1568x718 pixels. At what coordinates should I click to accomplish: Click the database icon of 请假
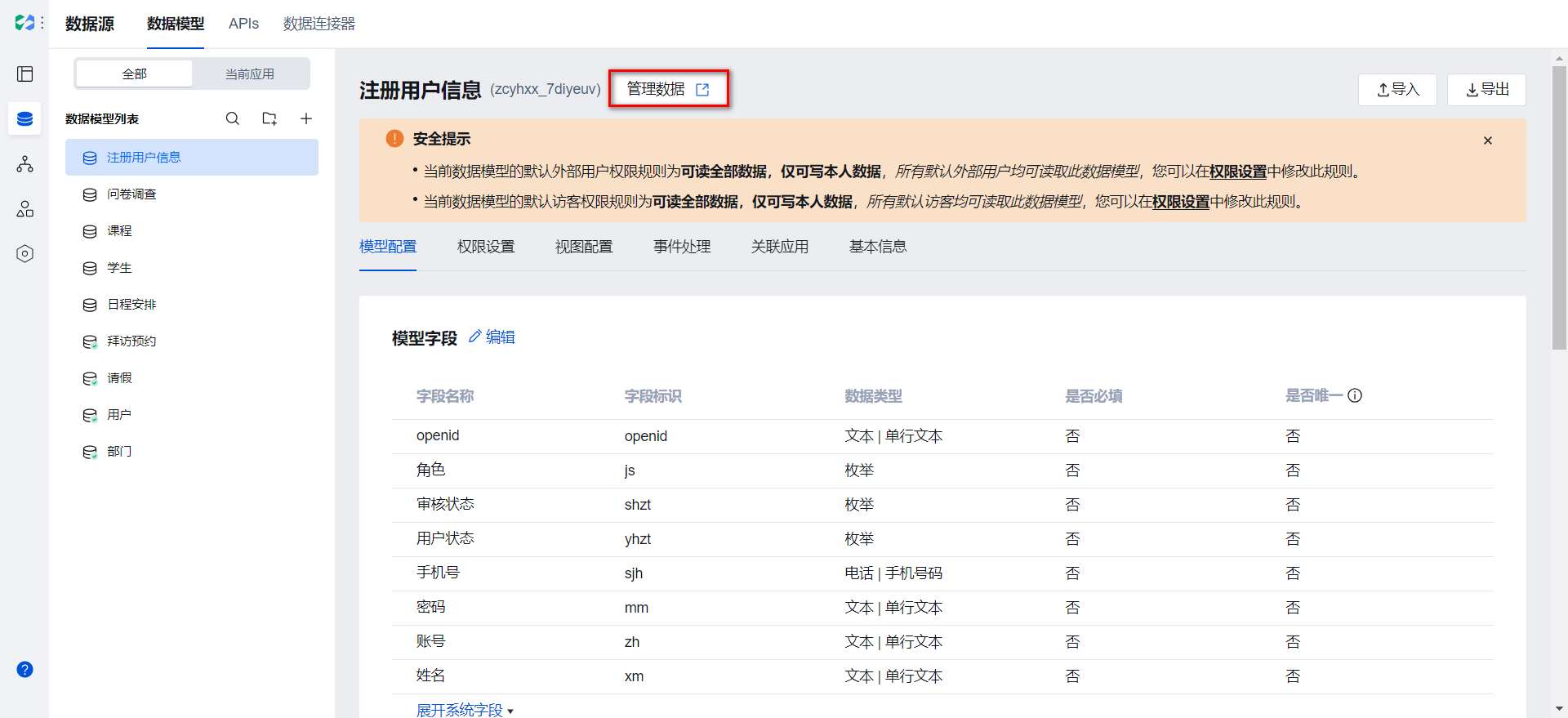(x=90, y=378)
